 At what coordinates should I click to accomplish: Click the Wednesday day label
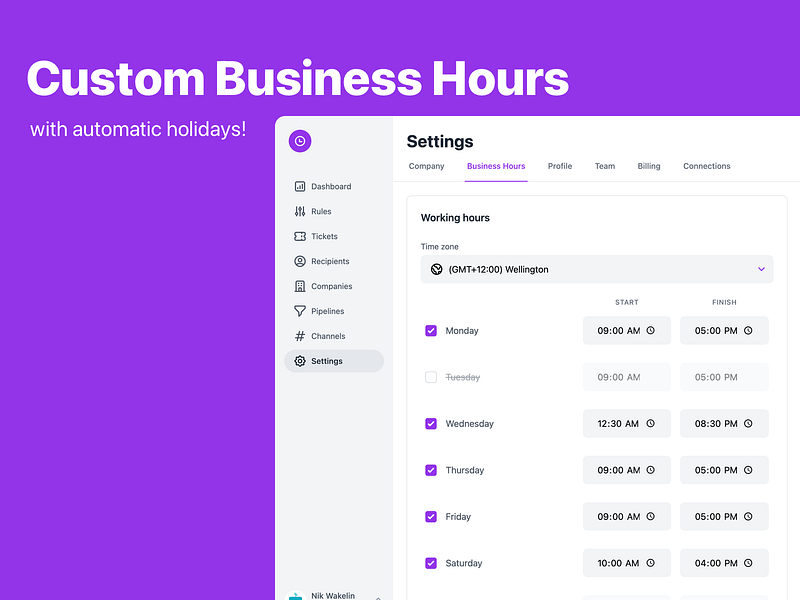point(469,423)
